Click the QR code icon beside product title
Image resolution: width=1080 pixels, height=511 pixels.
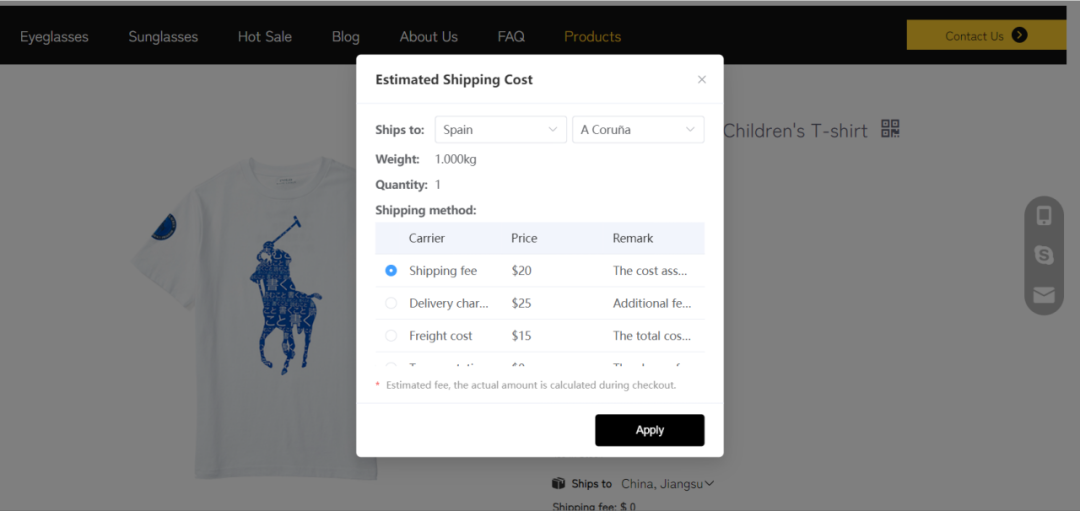(x=890, y=128)
